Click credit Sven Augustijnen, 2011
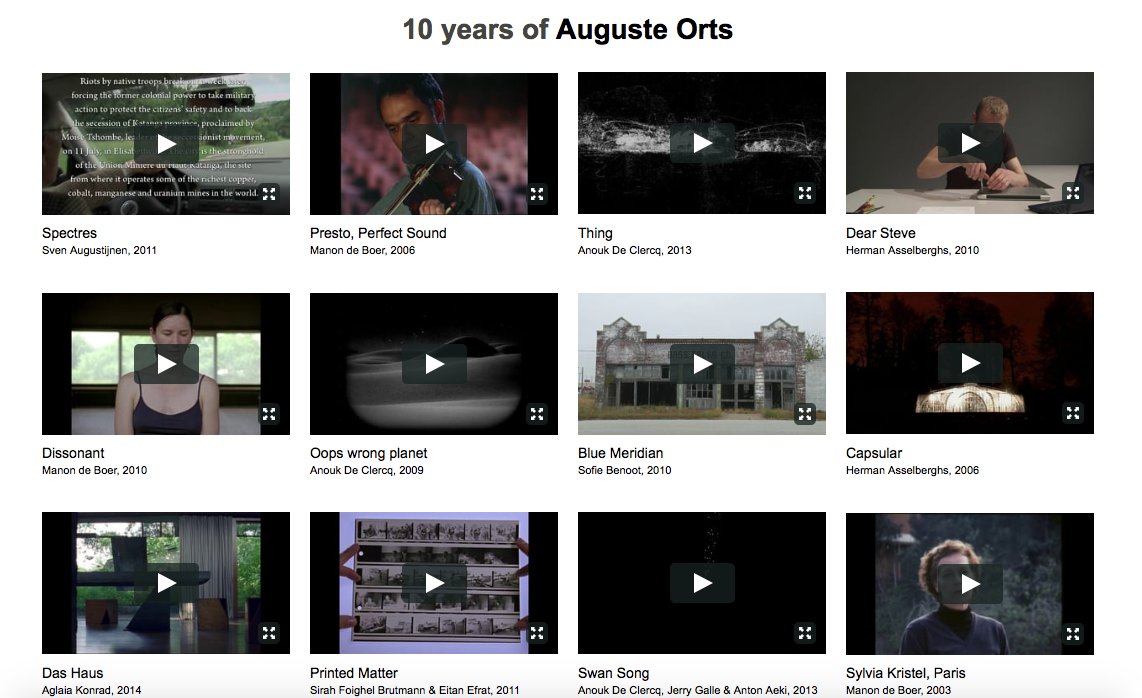Viewport: 1142px width, 698px height. [x=99, y=250]
